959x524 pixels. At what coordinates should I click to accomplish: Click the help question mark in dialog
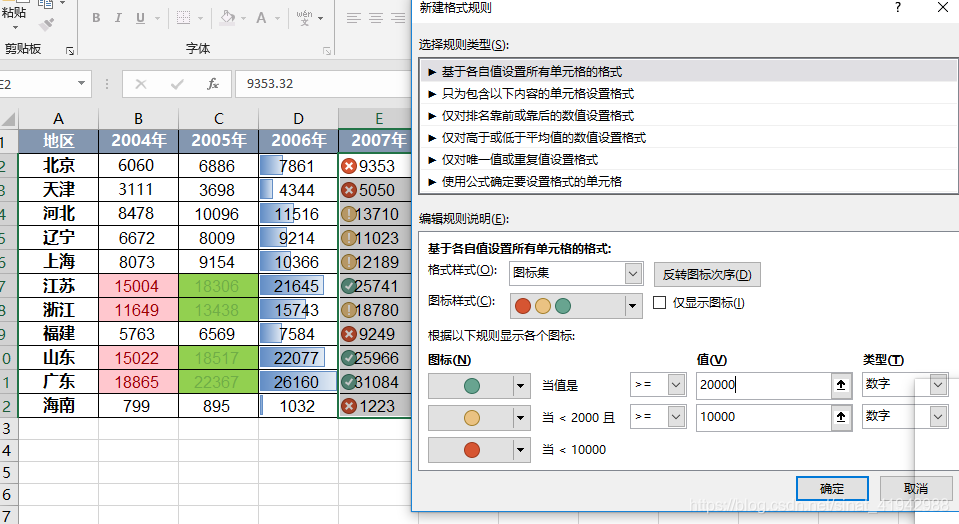coord(898,7)
